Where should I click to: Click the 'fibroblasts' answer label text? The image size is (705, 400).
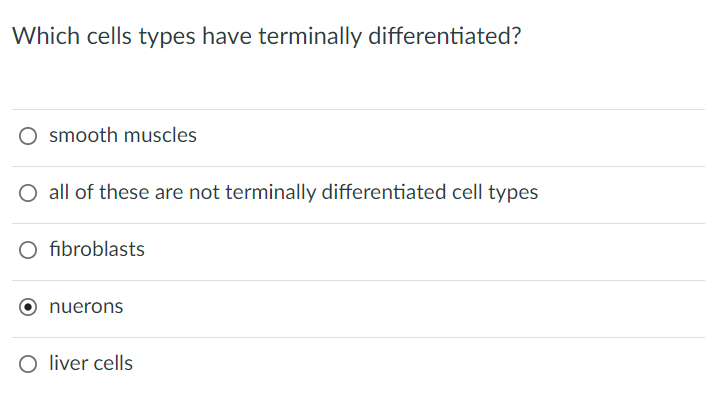click(x=97, y=249)
